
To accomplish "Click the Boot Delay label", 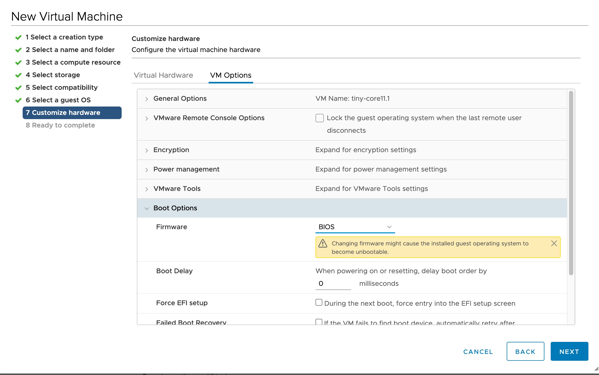I will (174, 271).
